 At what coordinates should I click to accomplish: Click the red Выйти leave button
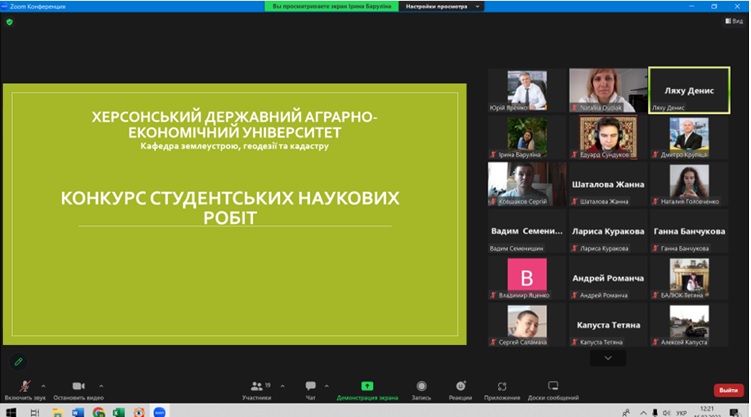coord(728,390)
